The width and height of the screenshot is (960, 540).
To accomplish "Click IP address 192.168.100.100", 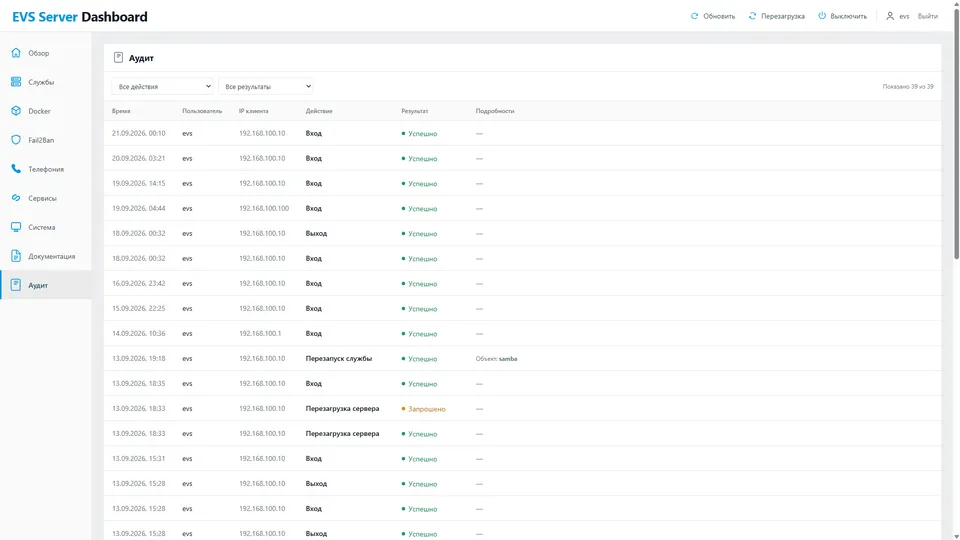I will 264,208.
